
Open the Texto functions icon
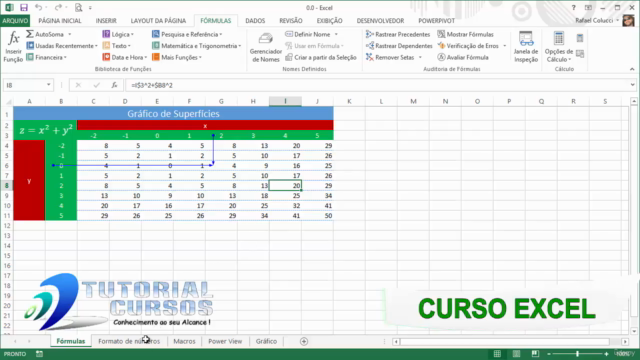[x=106, y=46]
